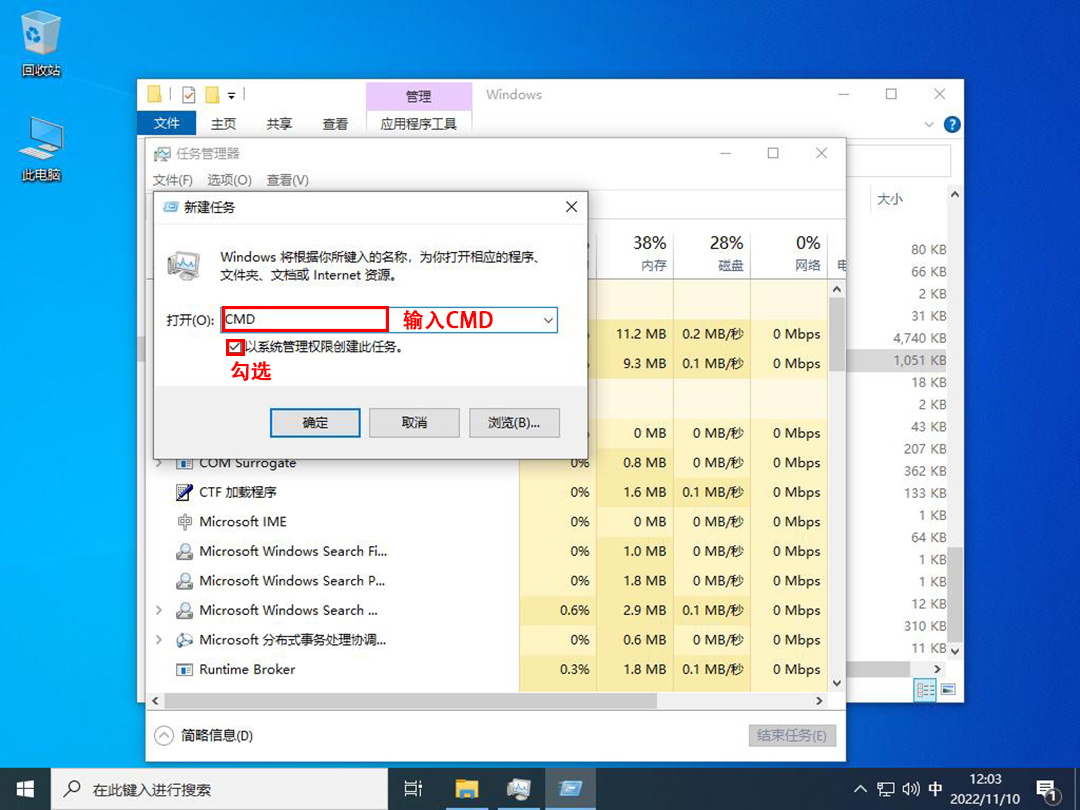The height and width of the screenshot is (810, 1080).
Task: Click the Microsoft Windows Search Fi... process icon
Action: [184, 552]
